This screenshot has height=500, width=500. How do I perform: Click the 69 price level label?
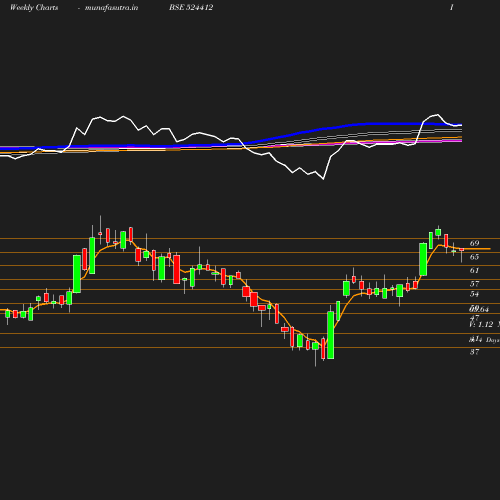[x=474, y=243]
